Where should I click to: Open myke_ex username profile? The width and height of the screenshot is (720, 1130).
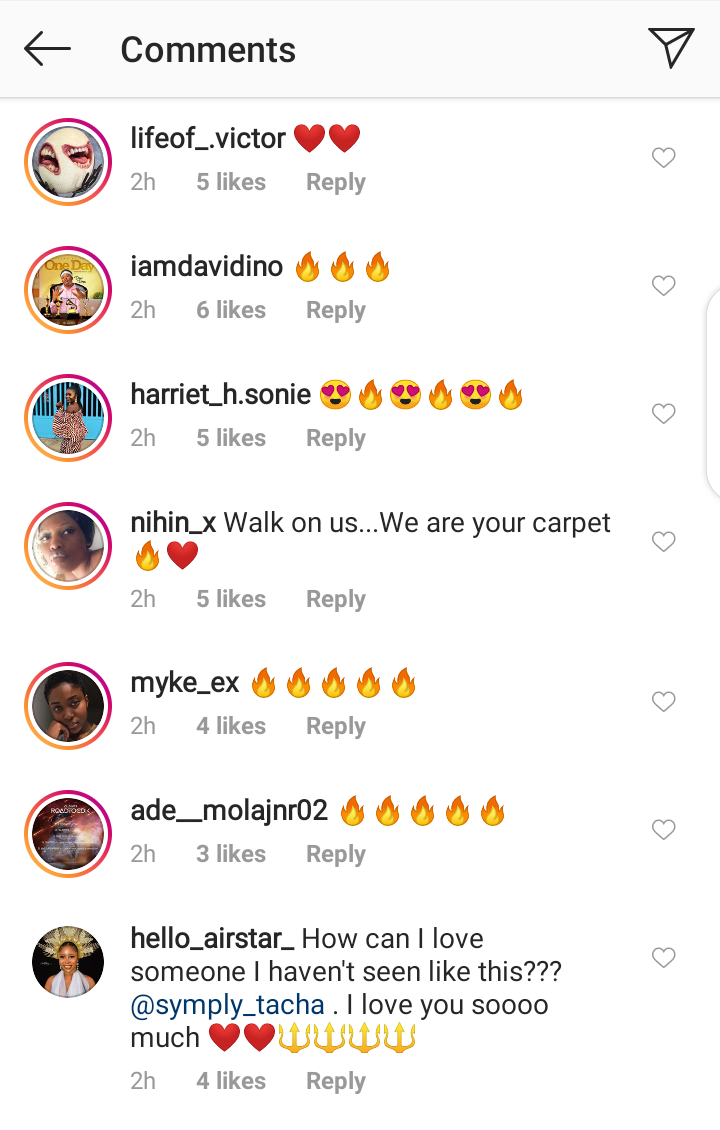tap(185, 682)
